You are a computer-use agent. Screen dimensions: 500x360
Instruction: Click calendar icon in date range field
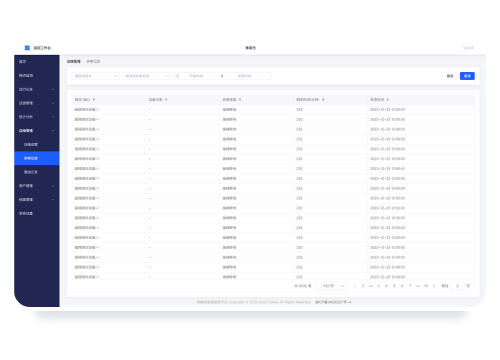177,76
